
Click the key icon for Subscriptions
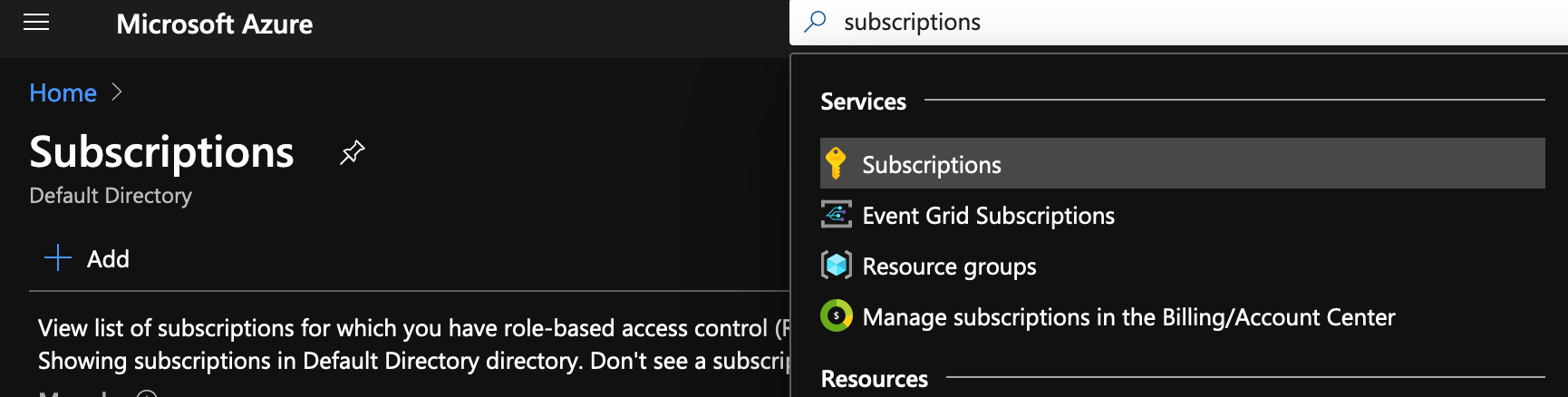(836, 164)
